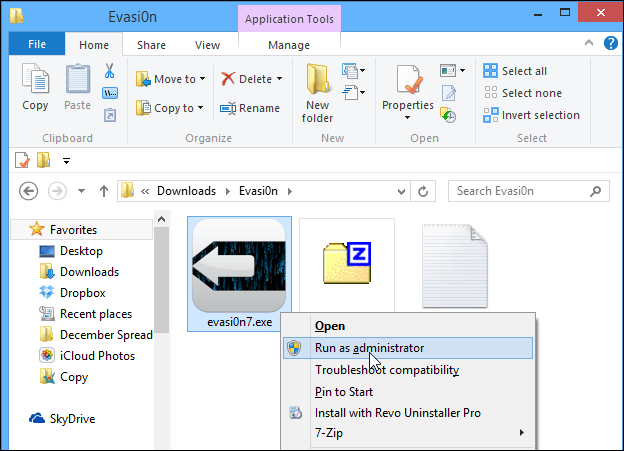Image resolution: width=624 pixels, height=451 pixels.
Task: Choose Pin to Start
Action: (408, 392)
